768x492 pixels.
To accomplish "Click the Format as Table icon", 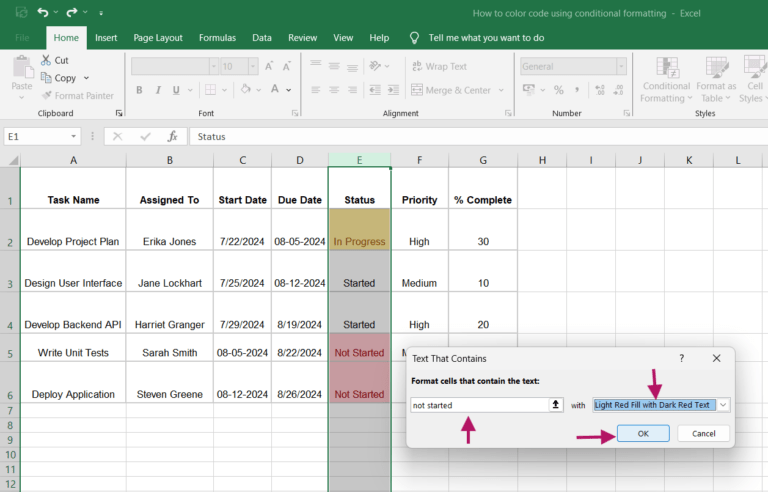I will pyautogui.click(x=716, y=67).
